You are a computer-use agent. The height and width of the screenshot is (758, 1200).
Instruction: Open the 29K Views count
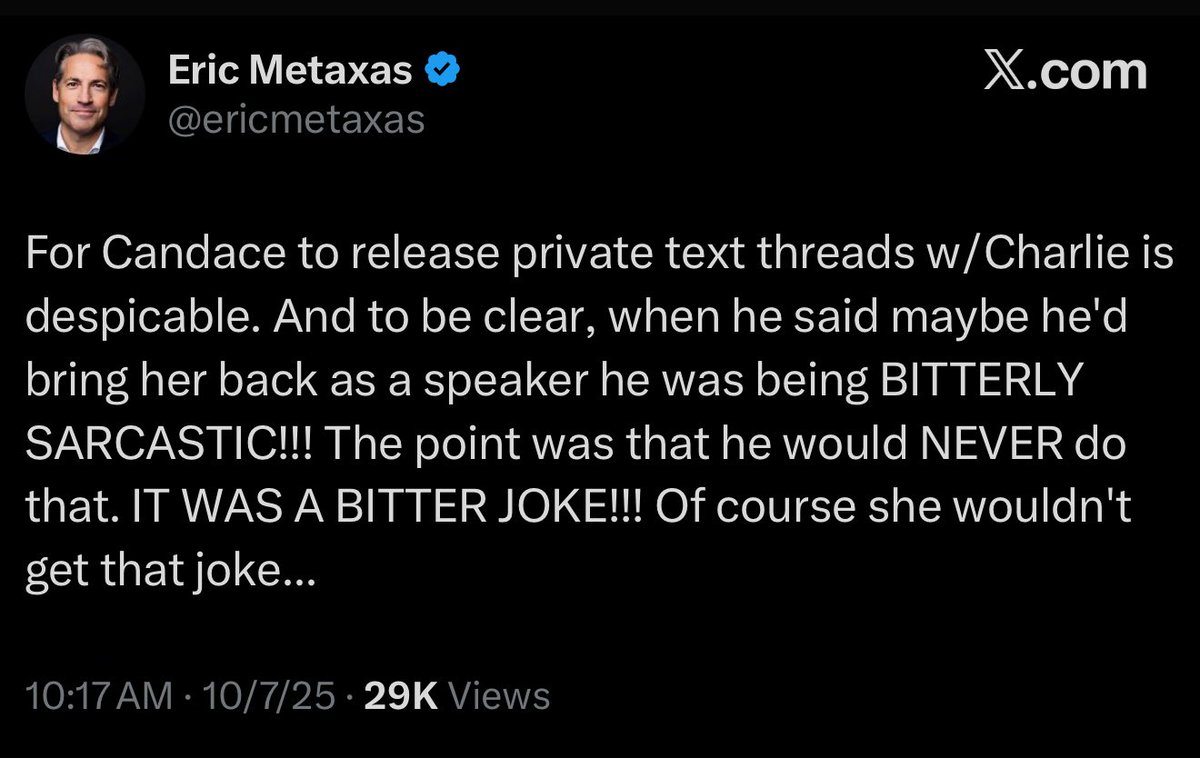tap(457, 696)
